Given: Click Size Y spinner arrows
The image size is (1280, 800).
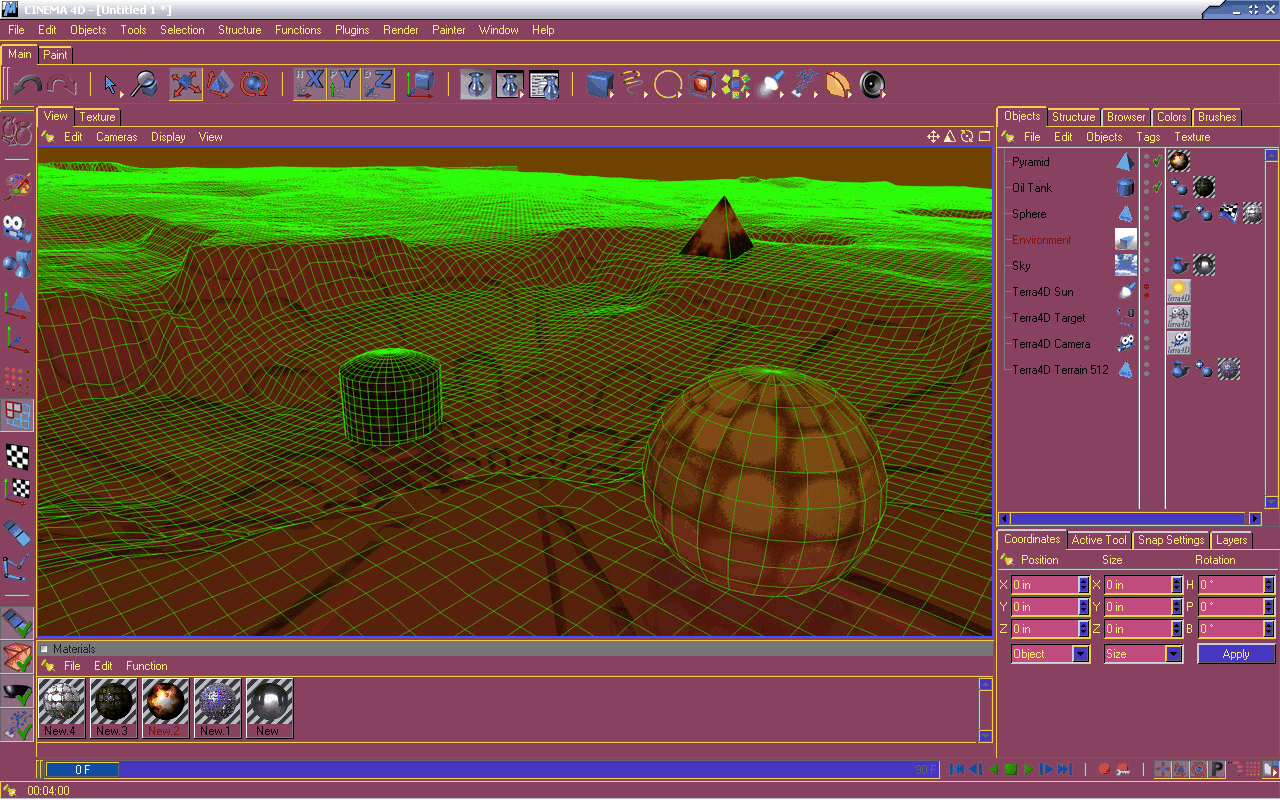Looking at the screenshot, I should click(x=1177, y=607).
